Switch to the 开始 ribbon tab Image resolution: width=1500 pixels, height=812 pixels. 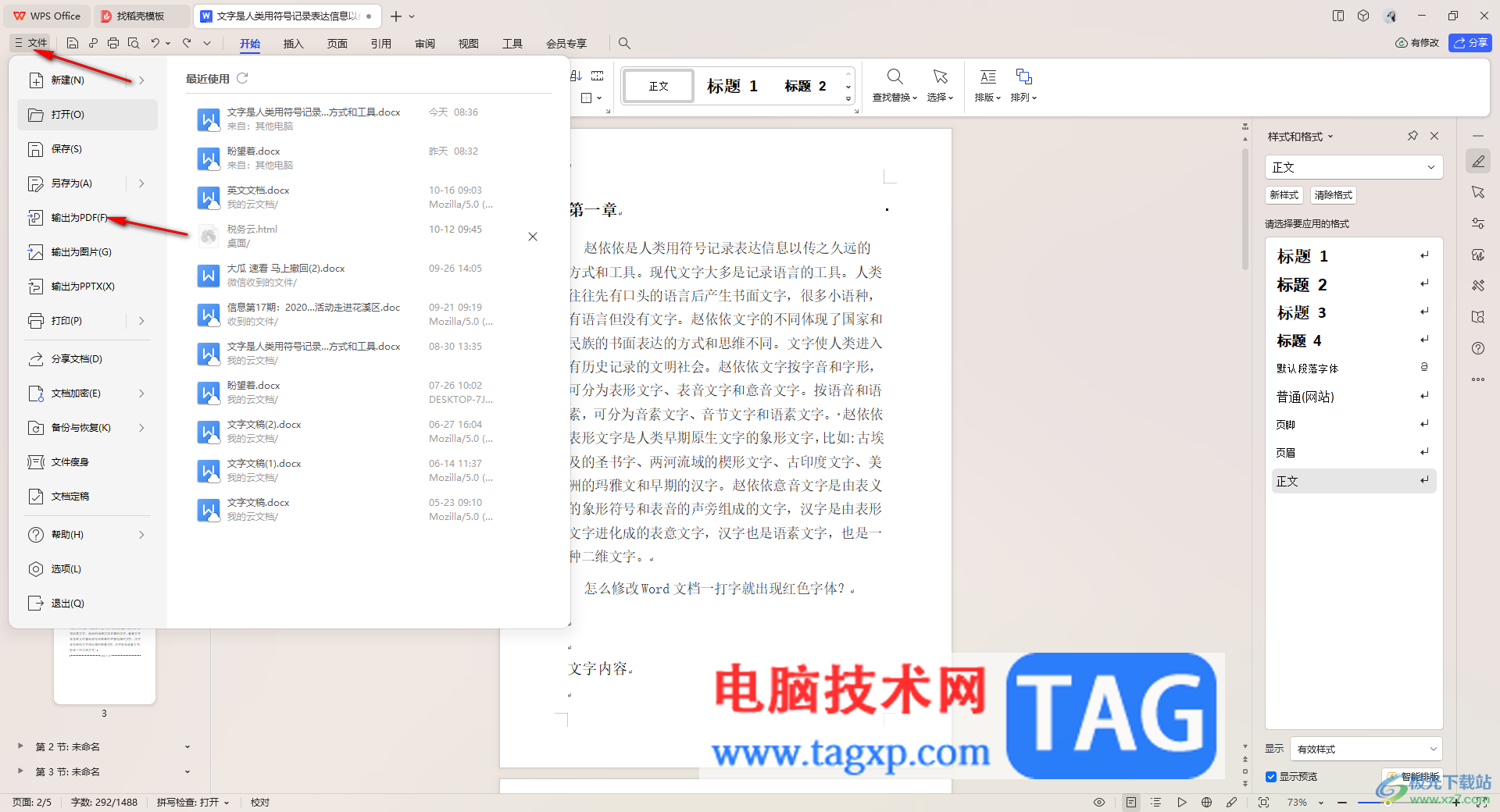[250, 44]
